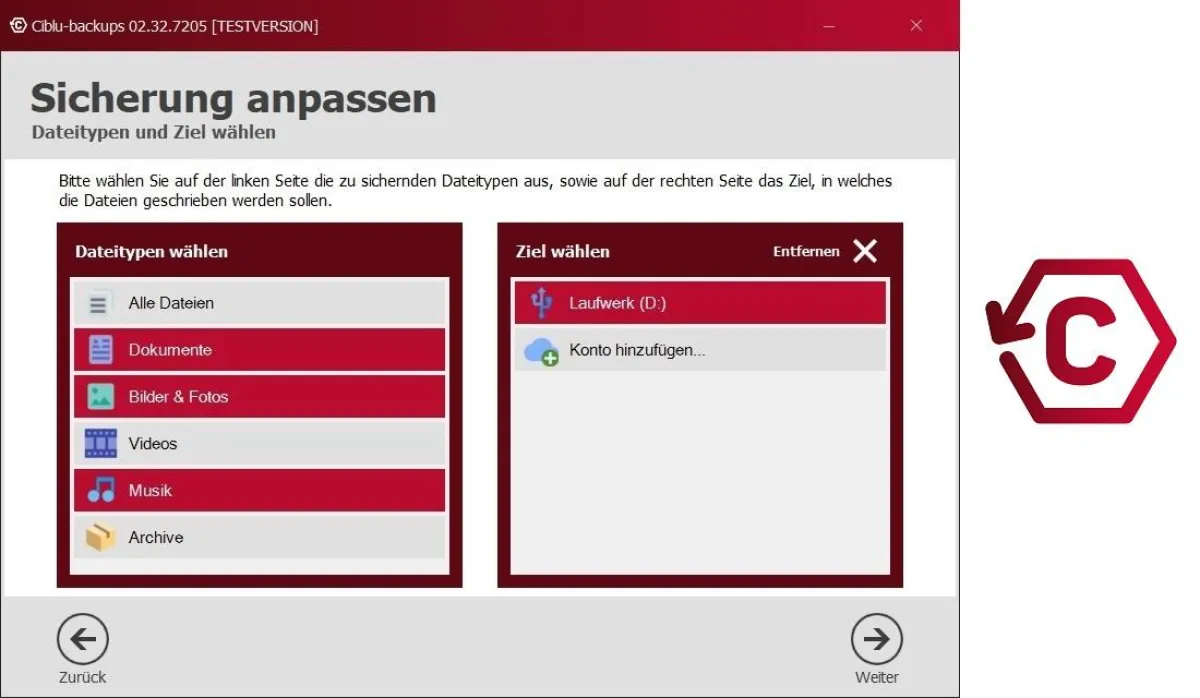Click the Dokumente file type icon
This screenshot has width=1200, height=698.
pyautogui.click(x=100, y=350)
